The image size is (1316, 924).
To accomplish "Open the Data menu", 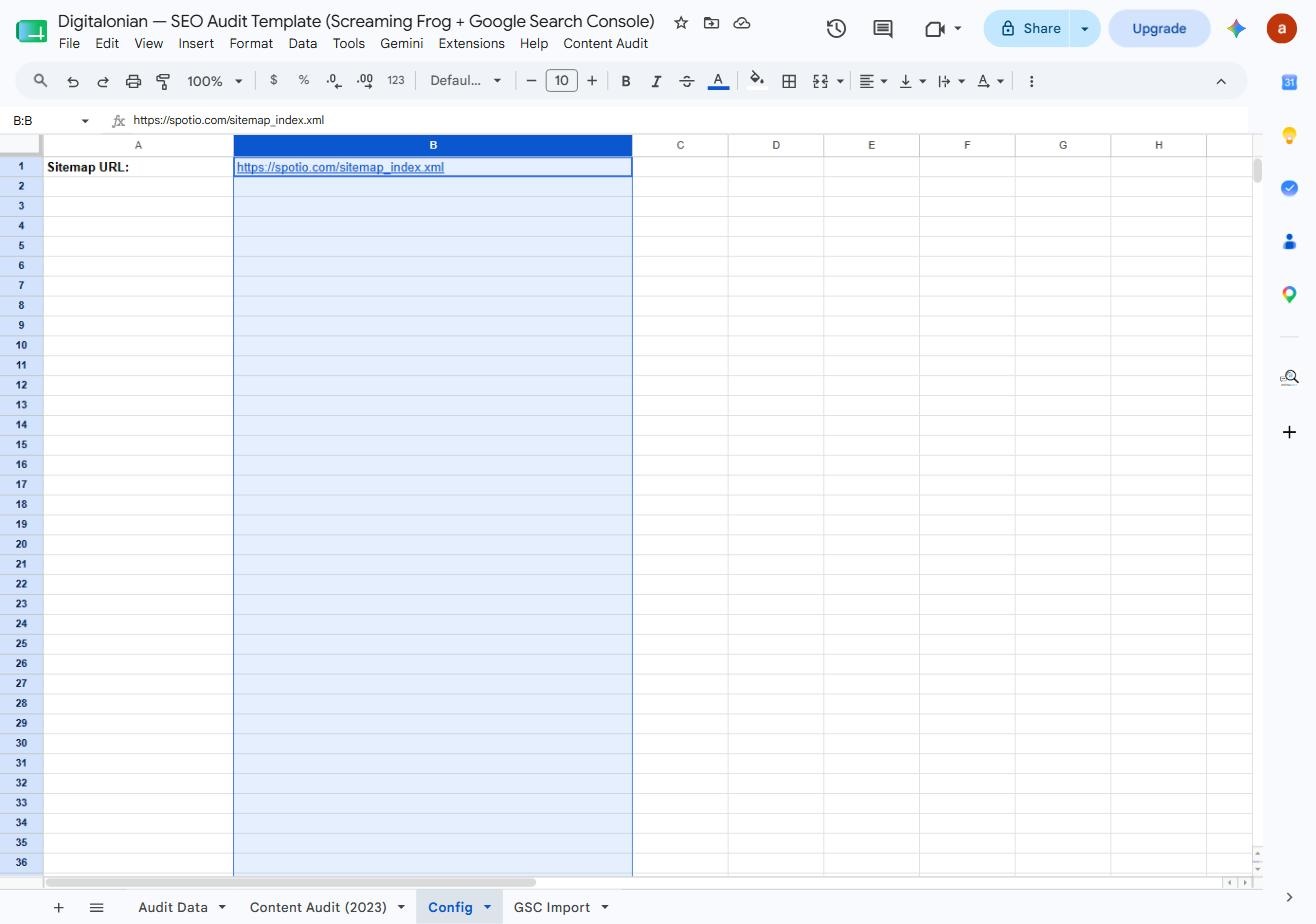I will [x=302, y=43].
